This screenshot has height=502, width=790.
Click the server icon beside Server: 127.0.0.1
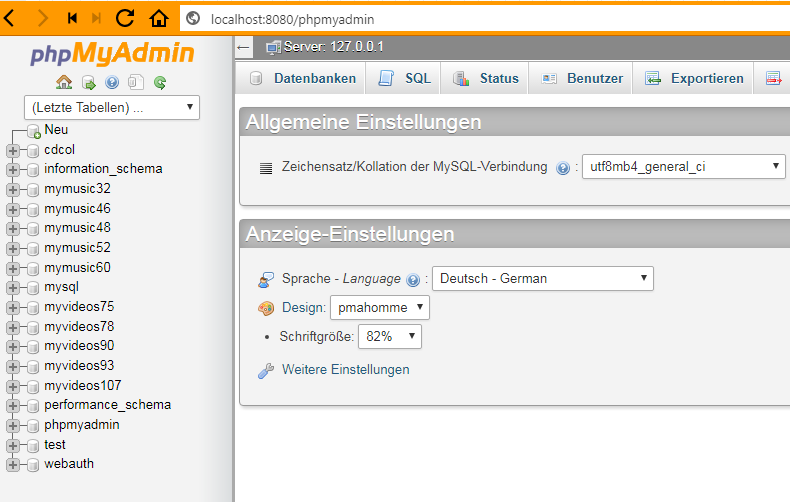click(x=274, y=47)
